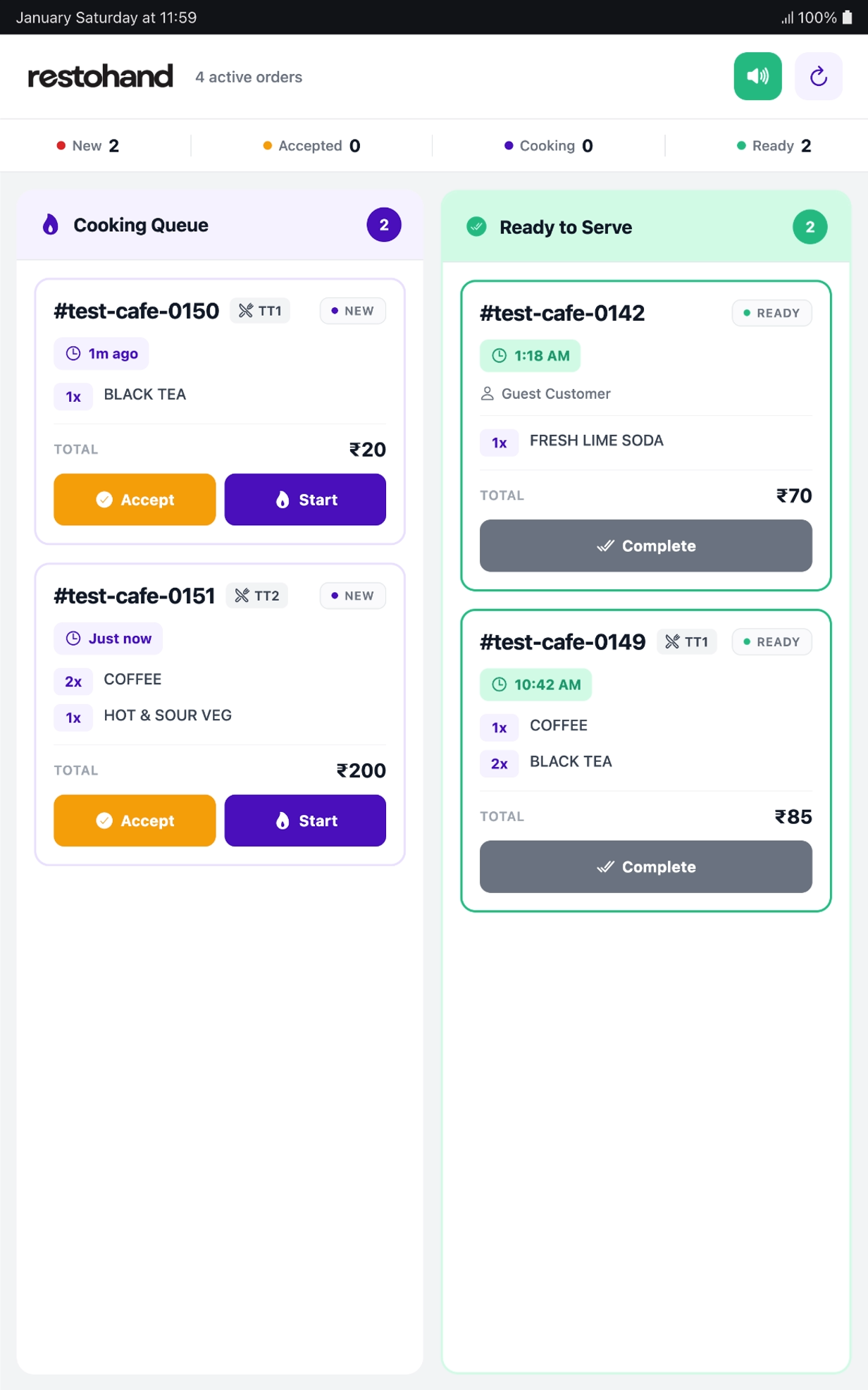Viewport: 868px width, 1390px height.
Task: Select the Cooking filter tab
Action: pyautogui.click(x=548, y=145)
